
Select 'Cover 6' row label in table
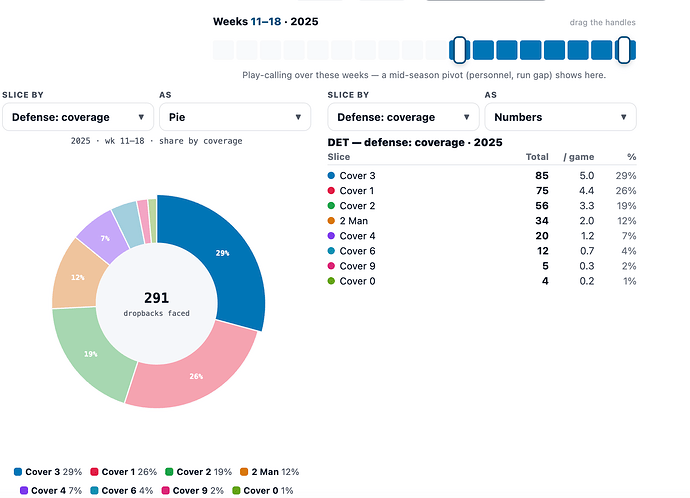pyautogui.click(x=357, y=251)
